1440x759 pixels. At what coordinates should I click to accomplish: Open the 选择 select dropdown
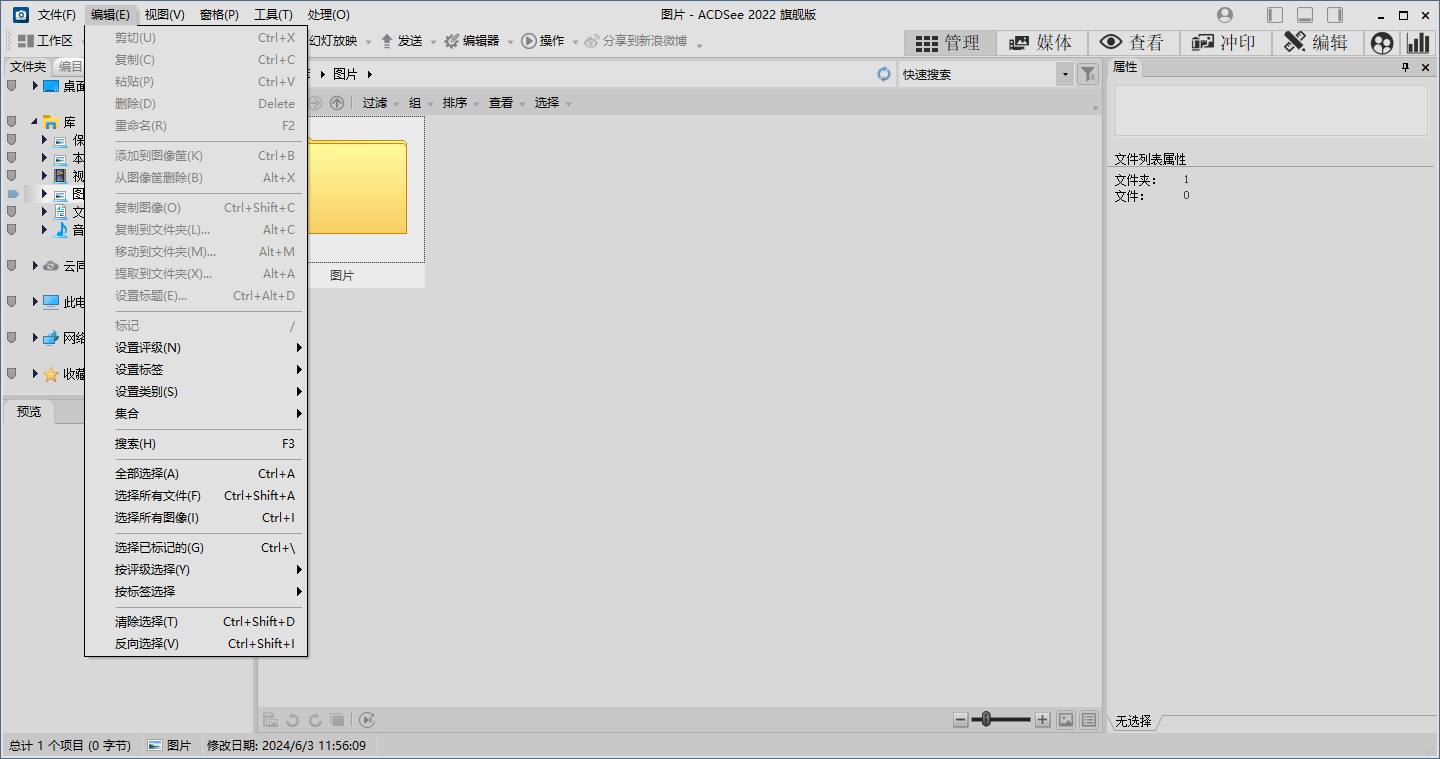552,103
